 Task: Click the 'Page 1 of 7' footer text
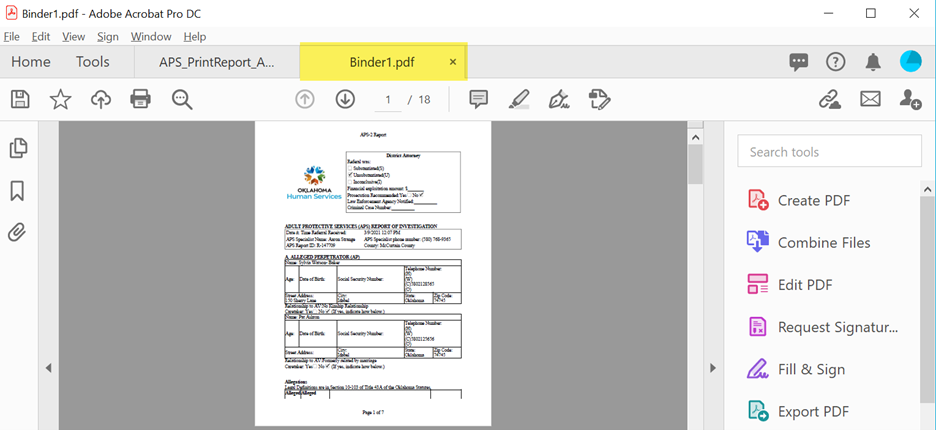372,412
